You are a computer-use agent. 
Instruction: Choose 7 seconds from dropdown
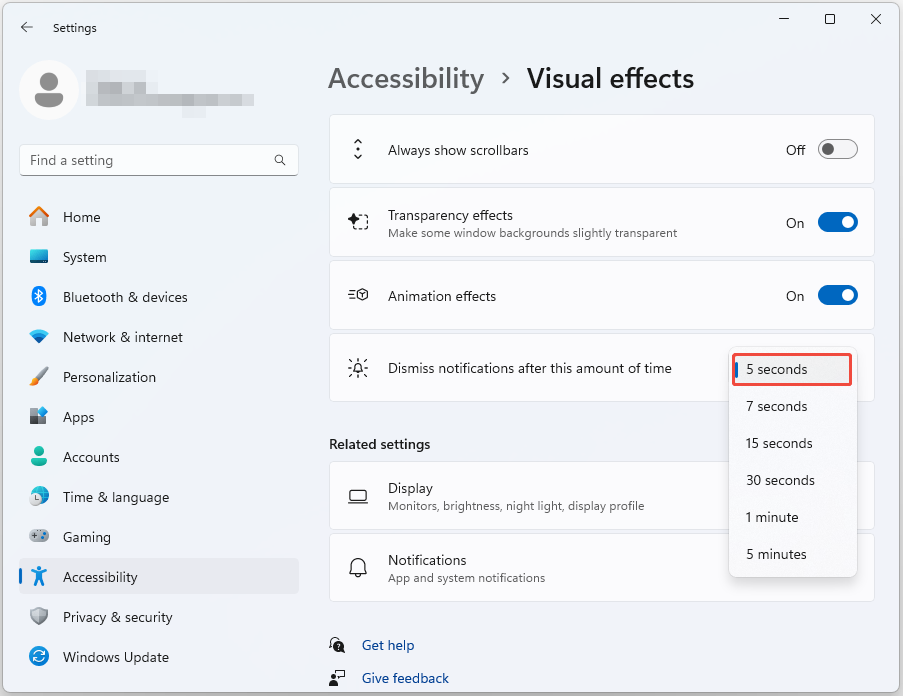click(x=776, y=406)
